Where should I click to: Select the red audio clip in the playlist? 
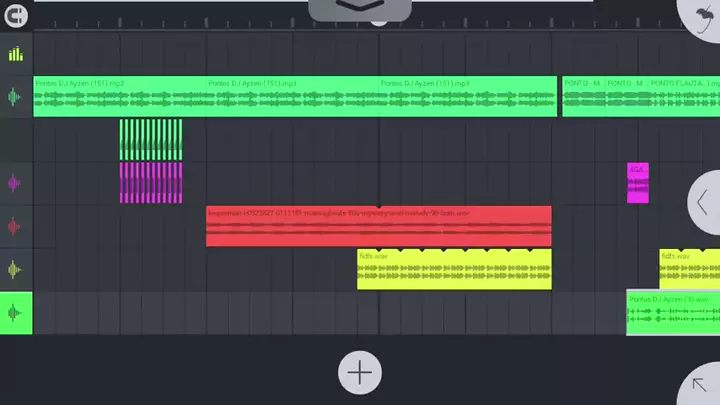coord(378,226)
